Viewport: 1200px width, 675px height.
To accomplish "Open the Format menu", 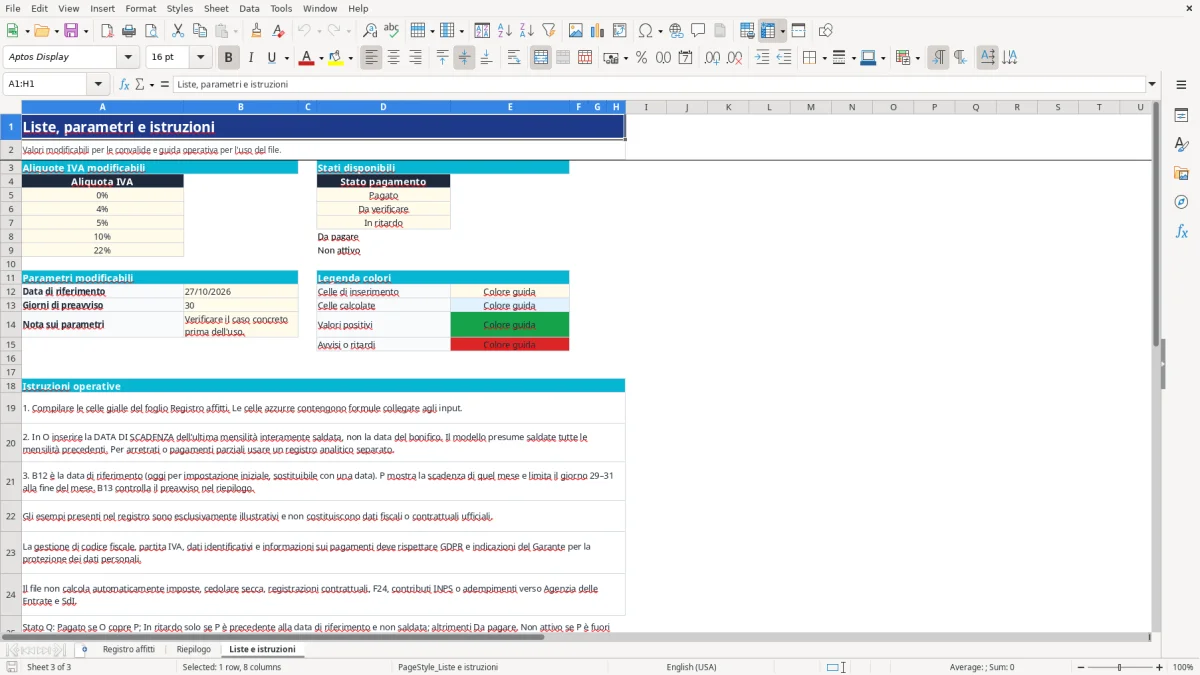I will (140, 8).
